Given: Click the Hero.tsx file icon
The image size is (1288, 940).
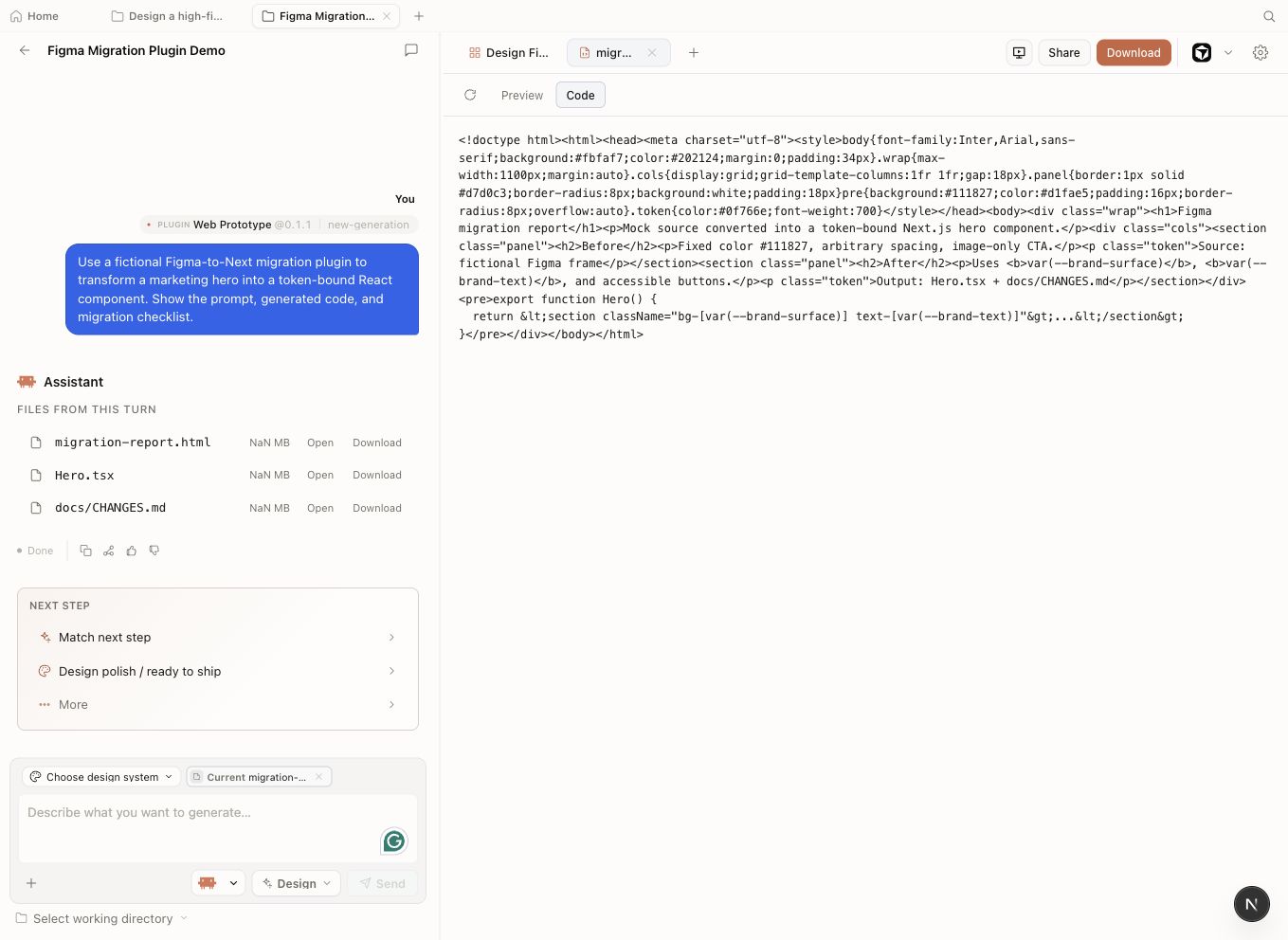Looking at the screenshot, I should coord(36,475).
